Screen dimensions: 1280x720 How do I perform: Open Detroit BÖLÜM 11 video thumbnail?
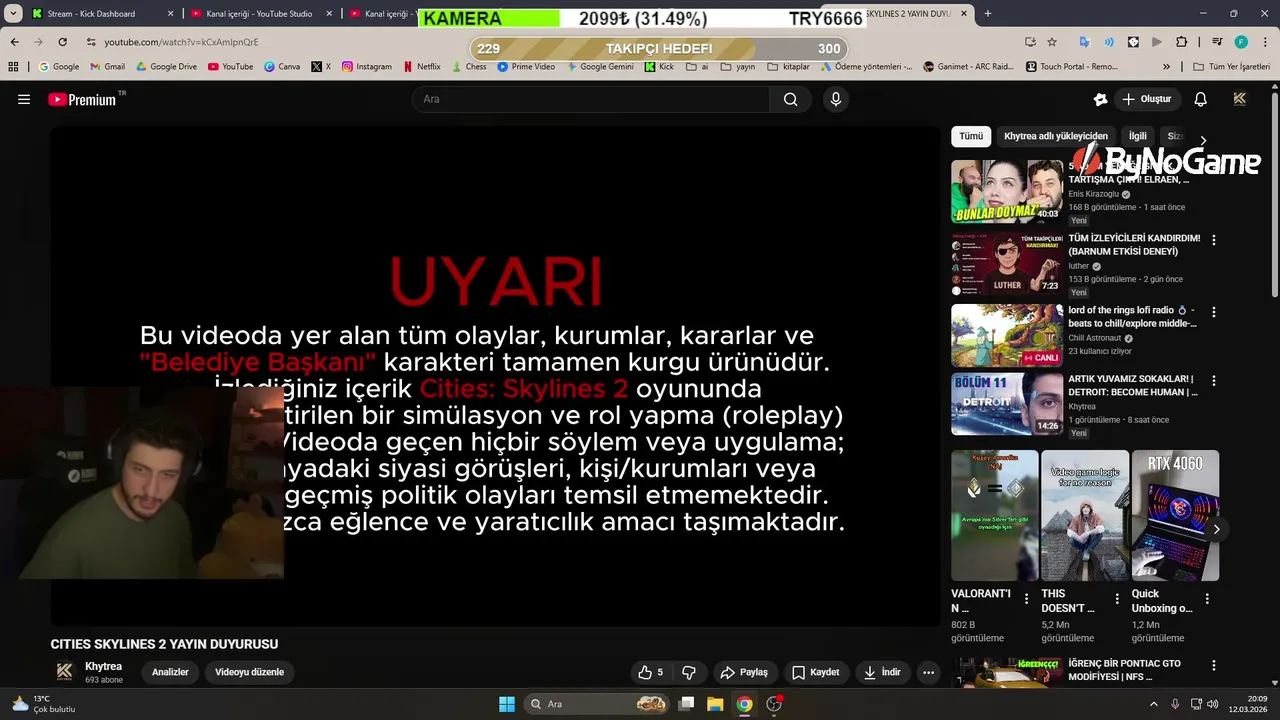(x=1007, y=404)
